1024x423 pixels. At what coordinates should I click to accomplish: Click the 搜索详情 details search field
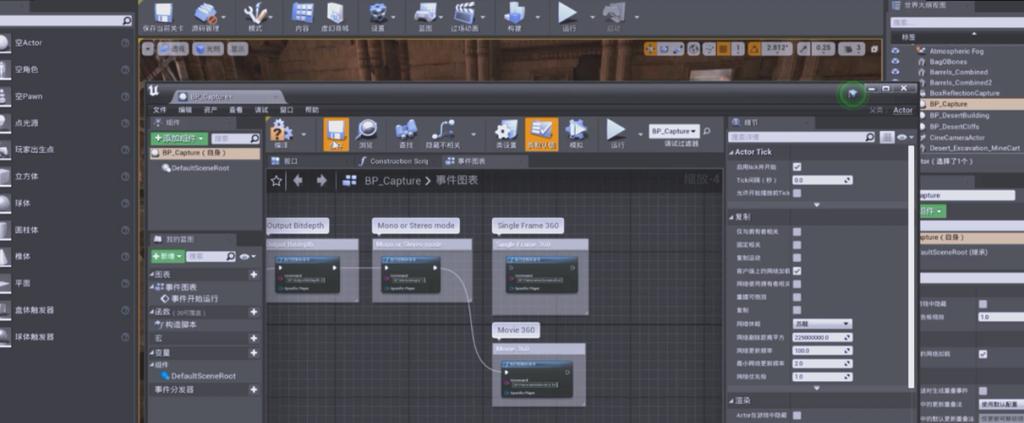coord(802,137)
